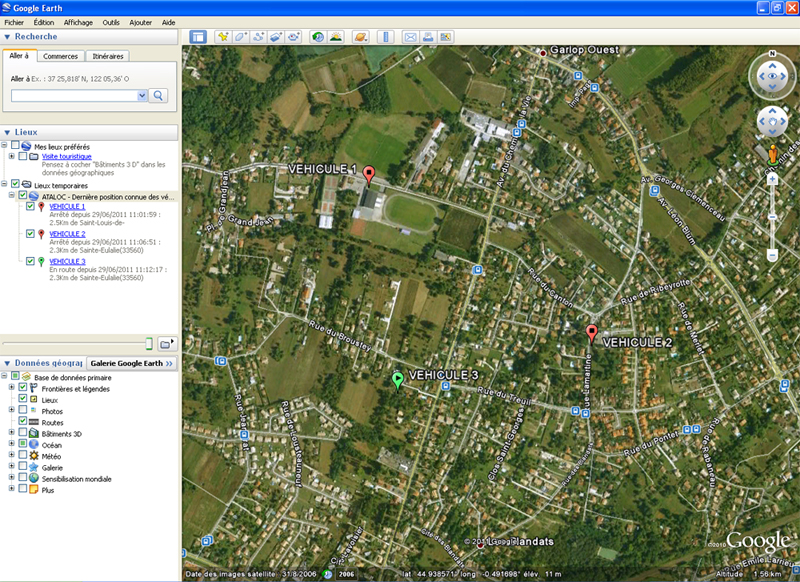Screen dimensions: 800x582
Task: Print the current view
Action: [x=428, y=37]
